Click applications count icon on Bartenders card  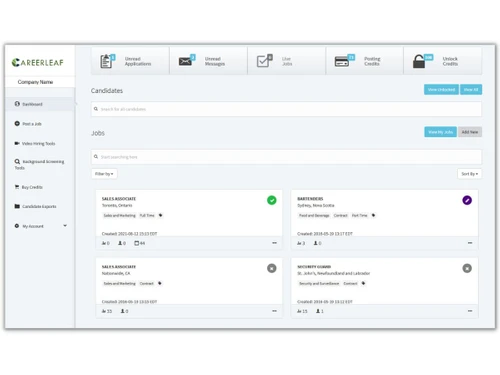(299, 243)
